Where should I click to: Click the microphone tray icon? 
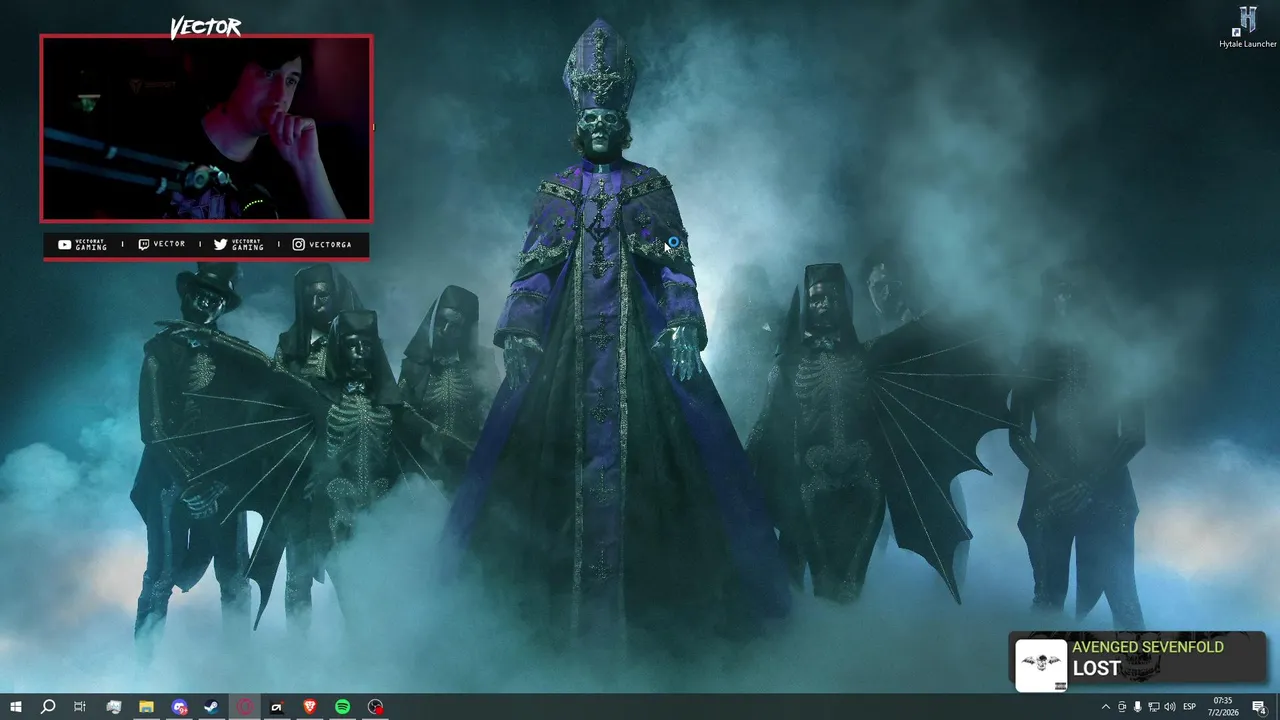1137,707
